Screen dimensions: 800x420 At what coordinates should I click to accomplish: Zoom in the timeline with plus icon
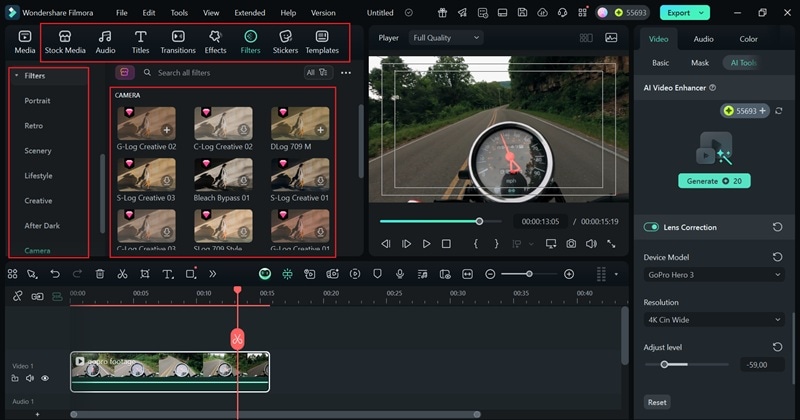pyautogui.click(x=569, y=274)
